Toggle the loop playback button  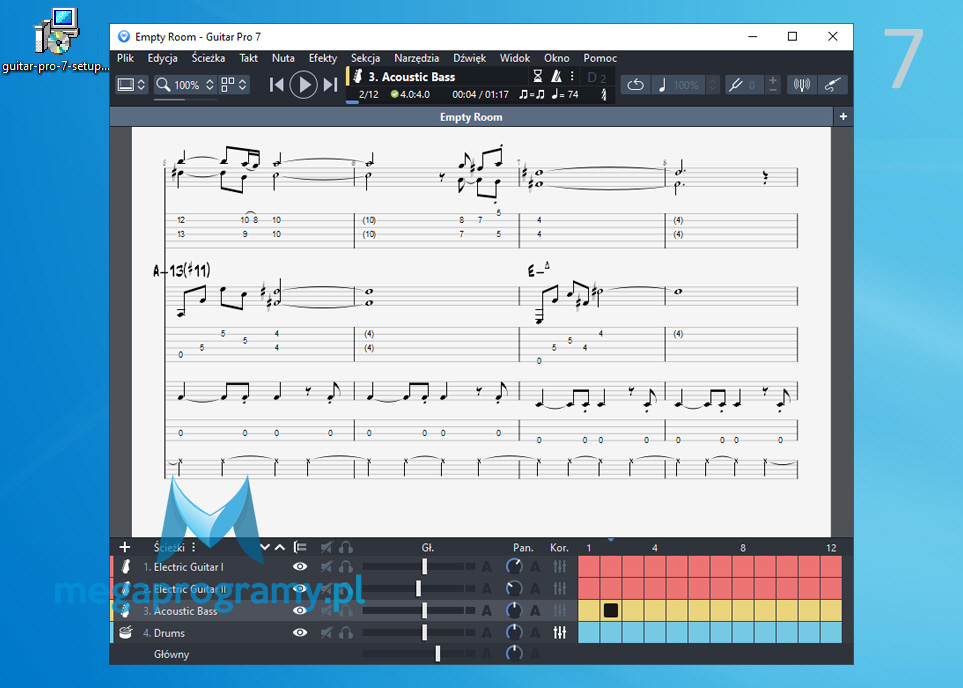click(636, 85)
